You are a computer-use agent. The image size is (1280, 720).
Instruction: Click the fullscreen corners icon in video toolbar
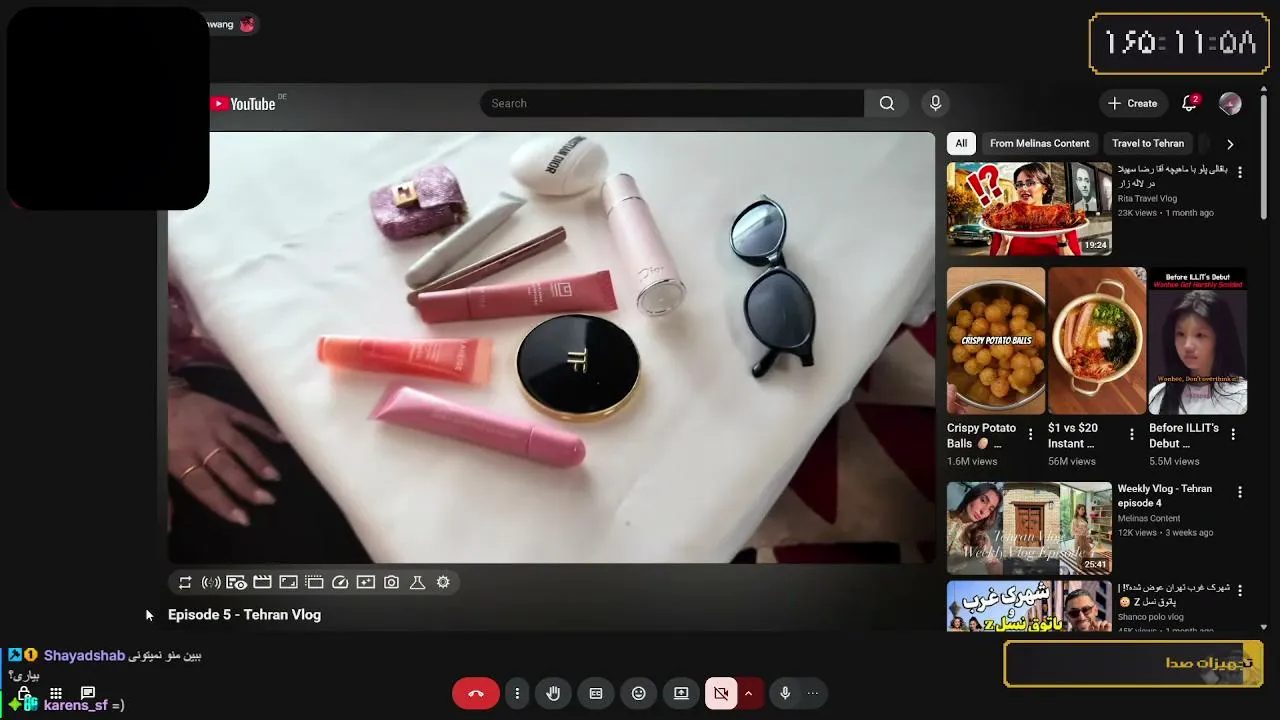[x=288, y=582]
